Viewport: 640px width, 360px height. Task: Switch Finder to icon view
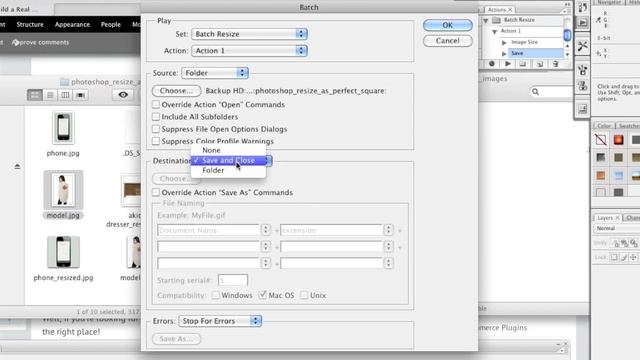[35, 95]
